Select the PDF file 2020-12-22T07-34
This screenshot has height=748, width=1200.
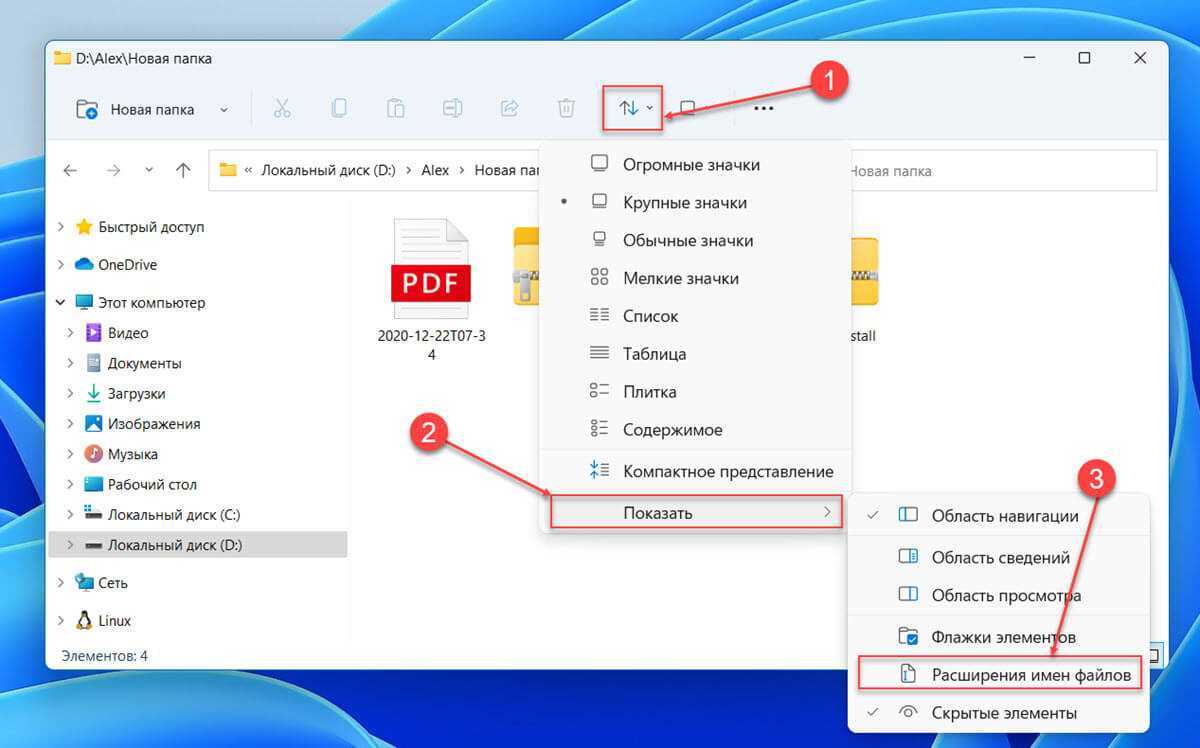[x=431, y=288]
